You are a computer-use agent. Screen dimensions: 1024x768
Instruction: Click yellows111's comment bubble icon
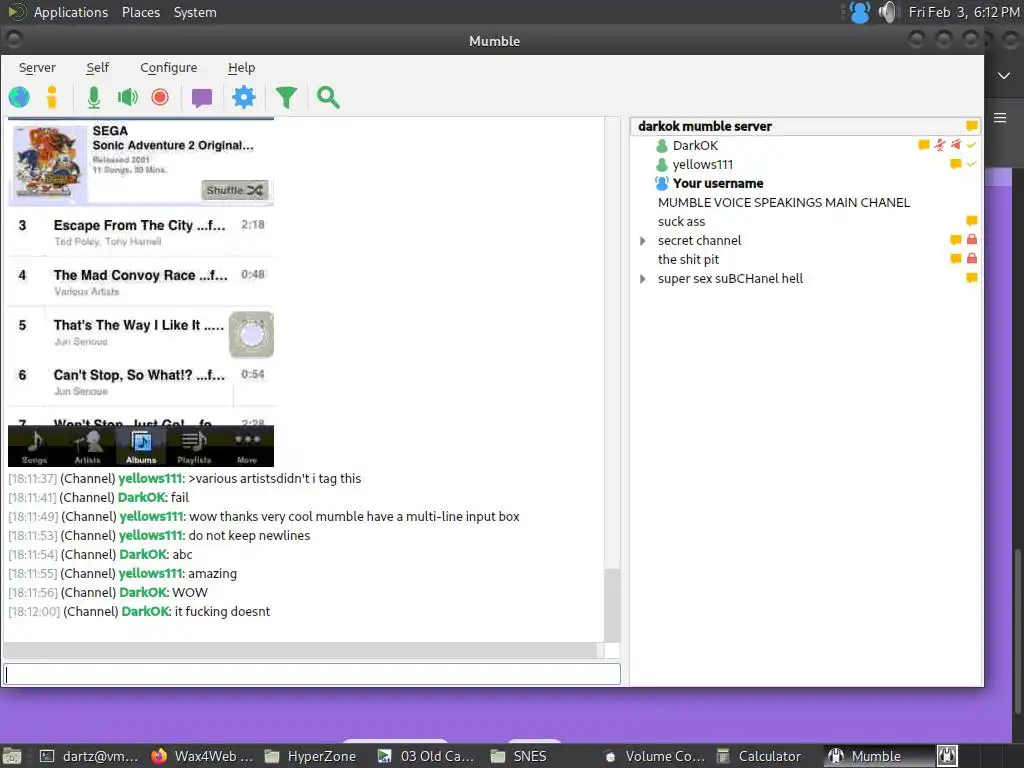(955, 164)
